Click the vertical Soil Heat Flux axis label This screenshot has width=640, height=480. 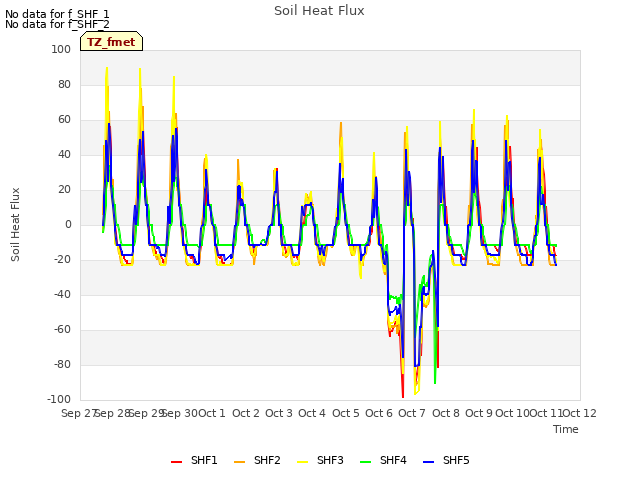coord(15,224)
